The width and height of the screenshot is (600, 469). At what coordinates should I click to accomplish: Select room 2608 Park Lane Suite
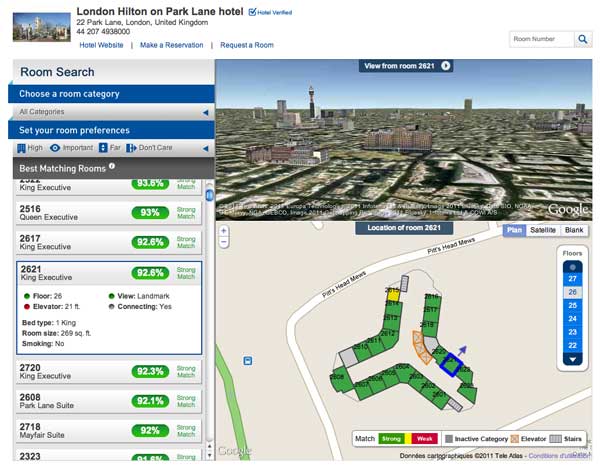(109, 401)
